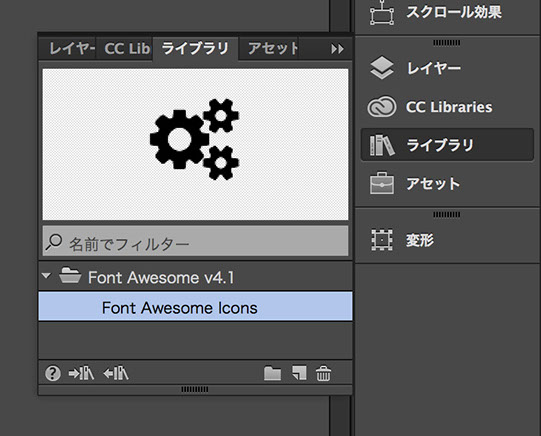Select the ライブラリ tab
Image resolution: width=541 pixels, height=436 pixels.
195,49
